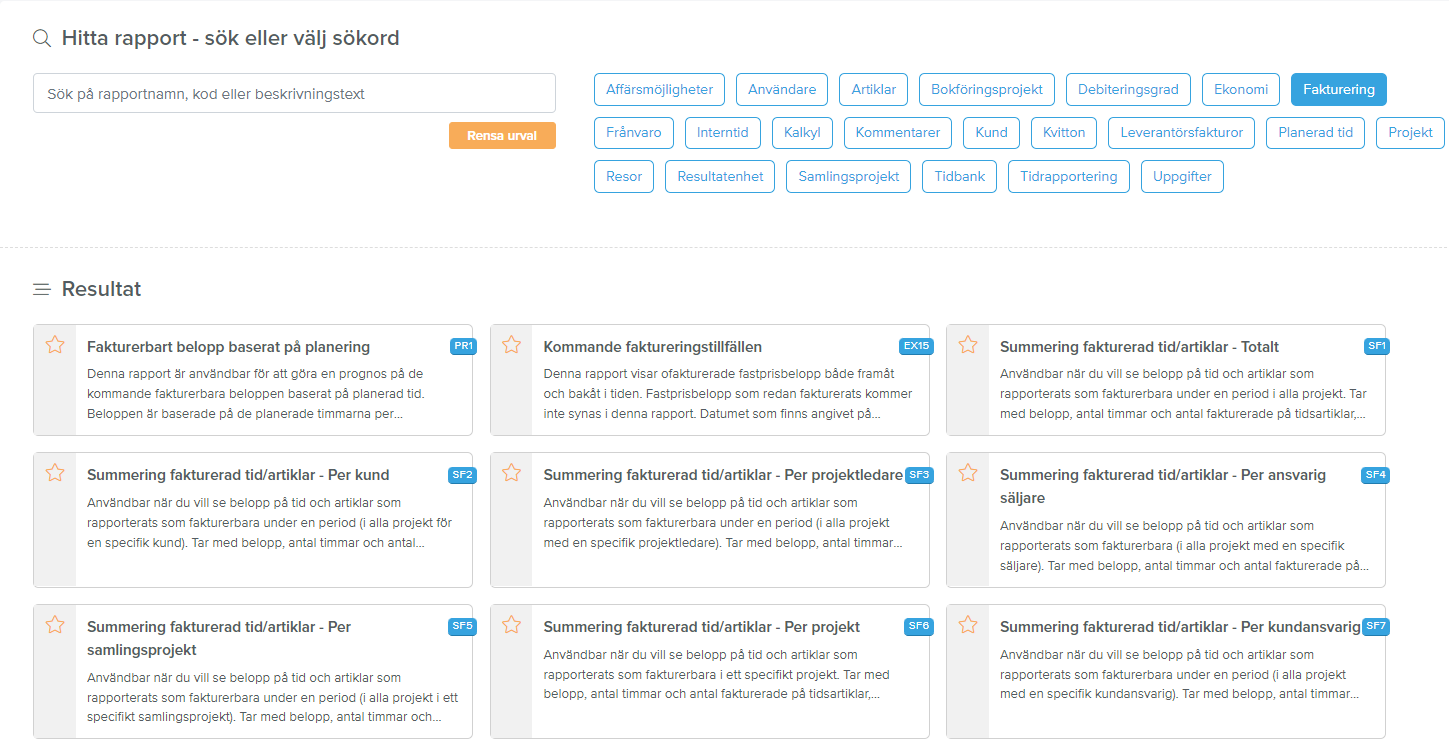Filter by the Resultatenhet keyword

point(720,176)
